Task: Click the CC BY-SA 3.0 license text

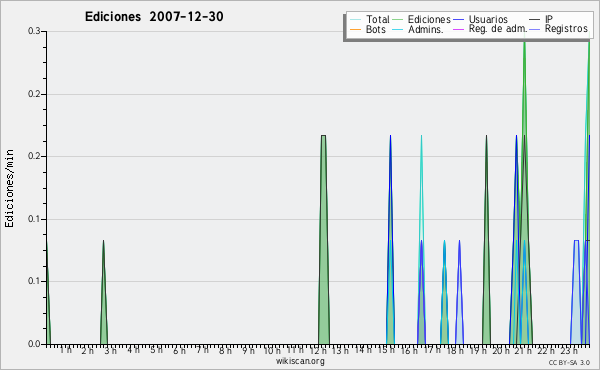Action: (569, 363)
